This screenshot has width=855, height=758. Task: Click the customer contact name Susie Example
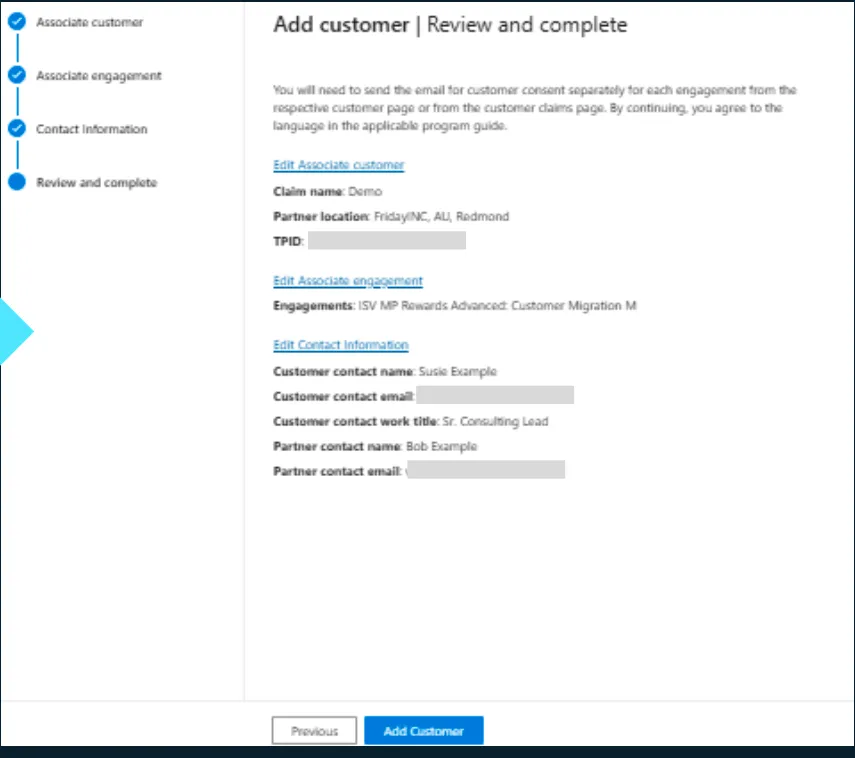point(457,371)
